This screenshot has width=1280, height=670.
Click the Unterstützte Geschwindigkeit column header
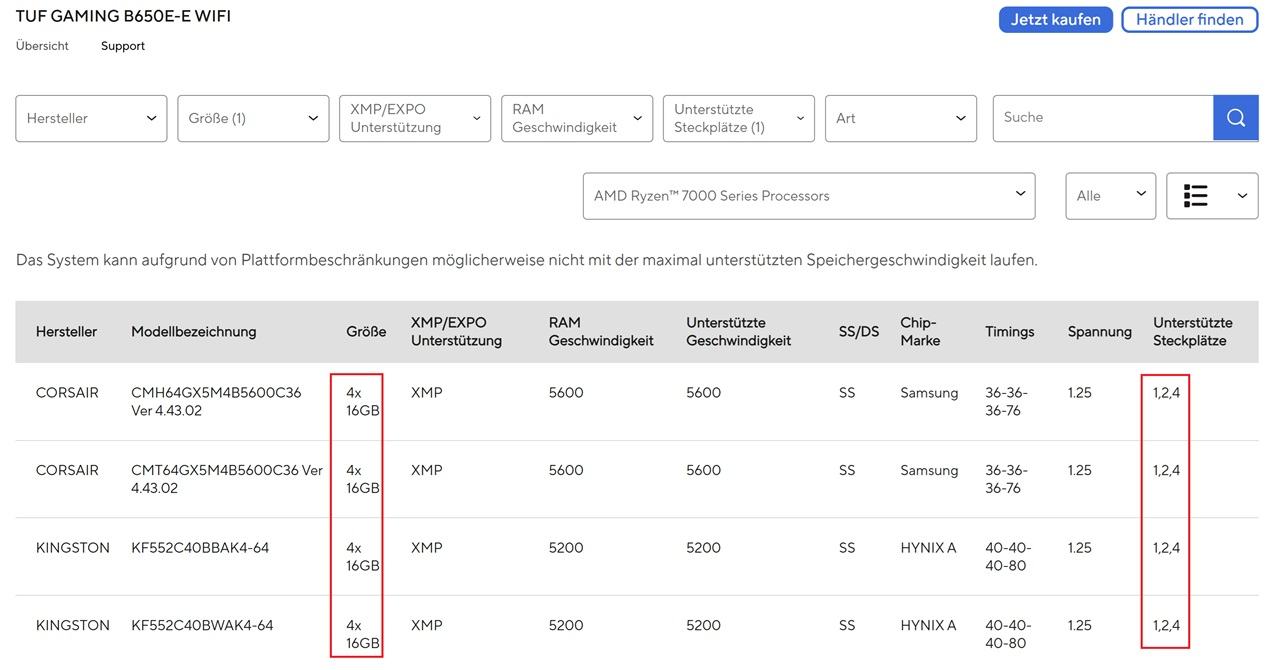click(x=739, y=332)
